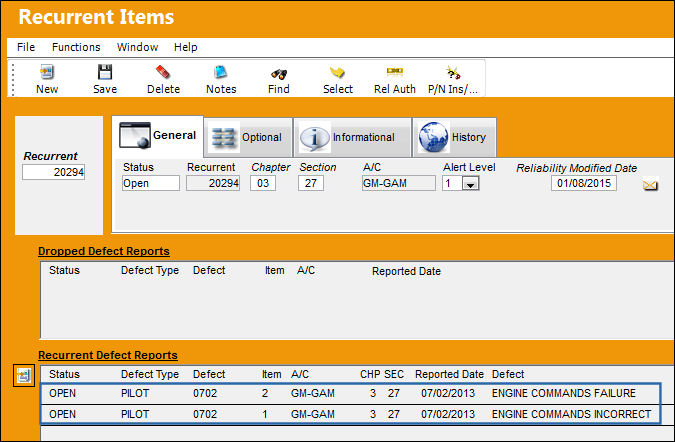Open the Rel Auth tool

[x=395, y=71]
